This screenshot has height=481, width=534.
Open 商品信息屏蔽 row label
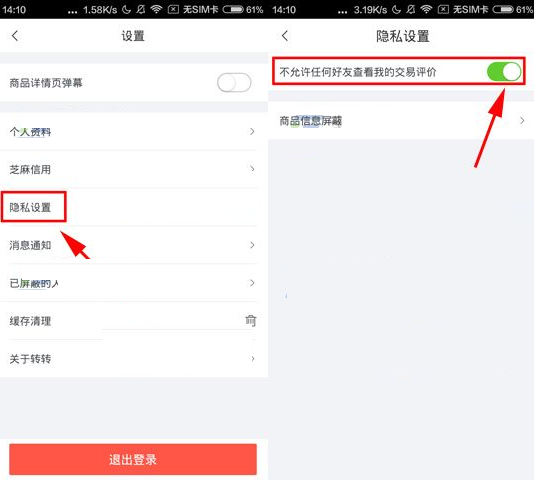tap(311, 121)
